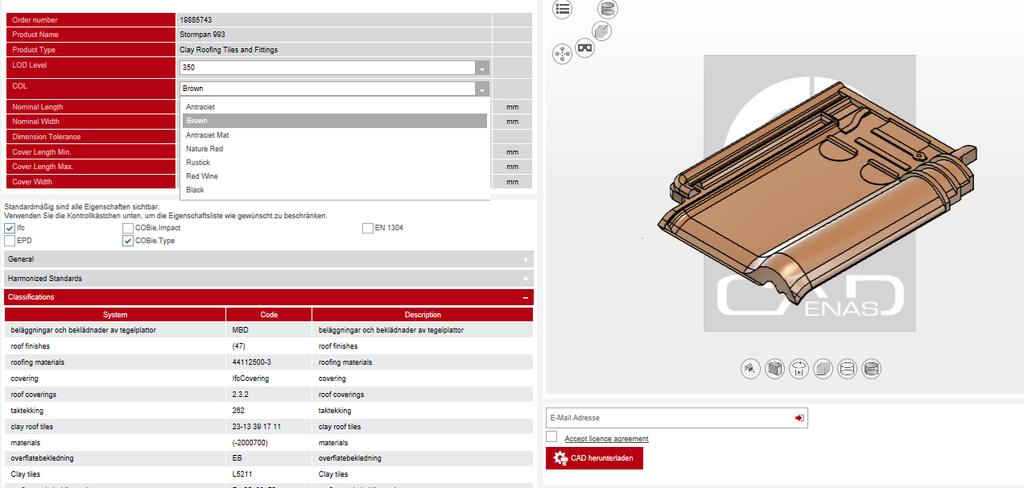
Task: Enable the COBie.Impact checkbox
Action: (x=128, y=228)
